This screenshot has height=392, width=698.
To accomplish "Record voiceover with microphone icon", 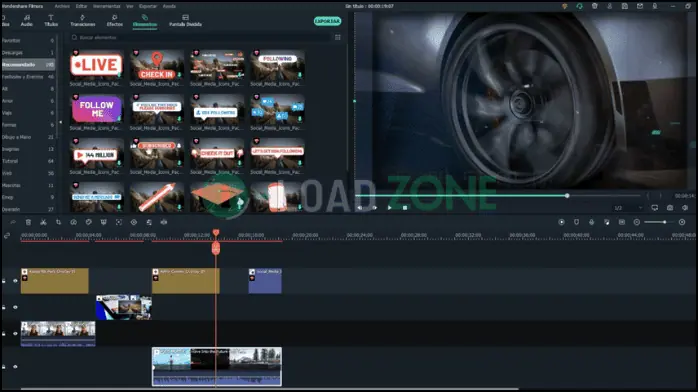I will [592, 222].
